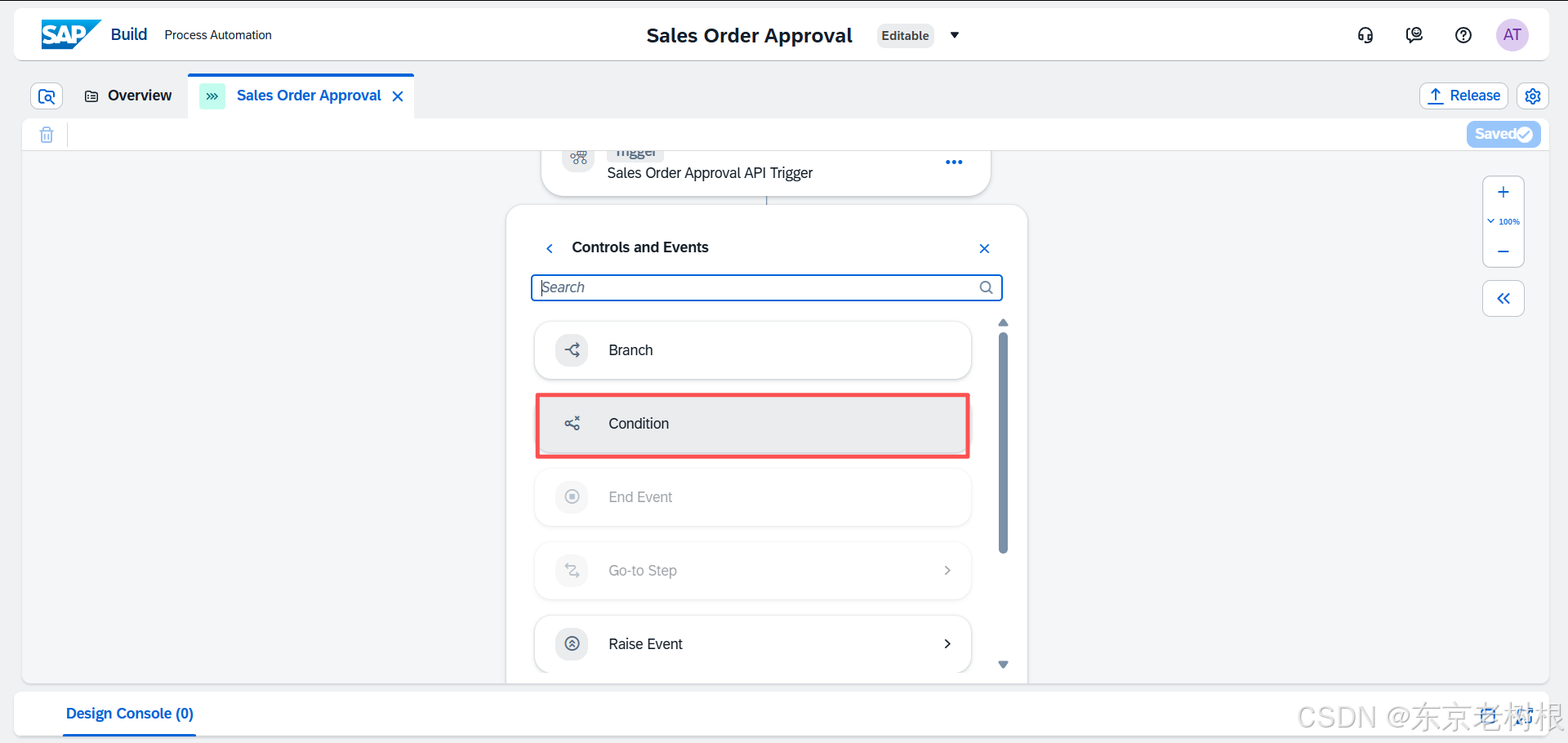The height and width of the screenshot is (743, 1568).
Task: Open the headset support icon
Action: [x=1365, y=35]
